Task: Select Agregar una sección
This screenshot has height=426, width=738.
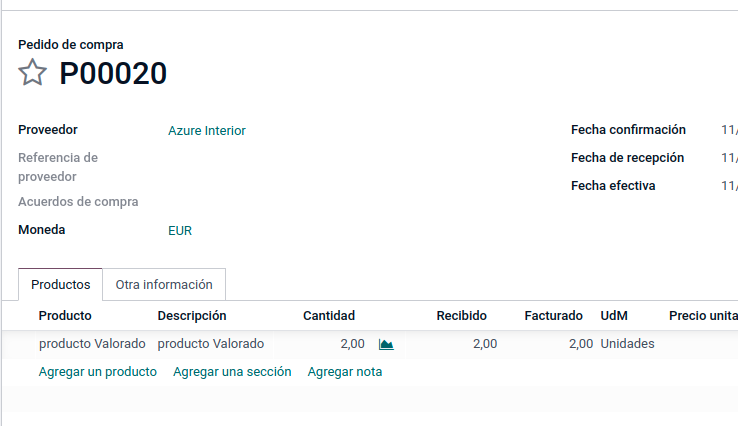Action: coord(232,371)
